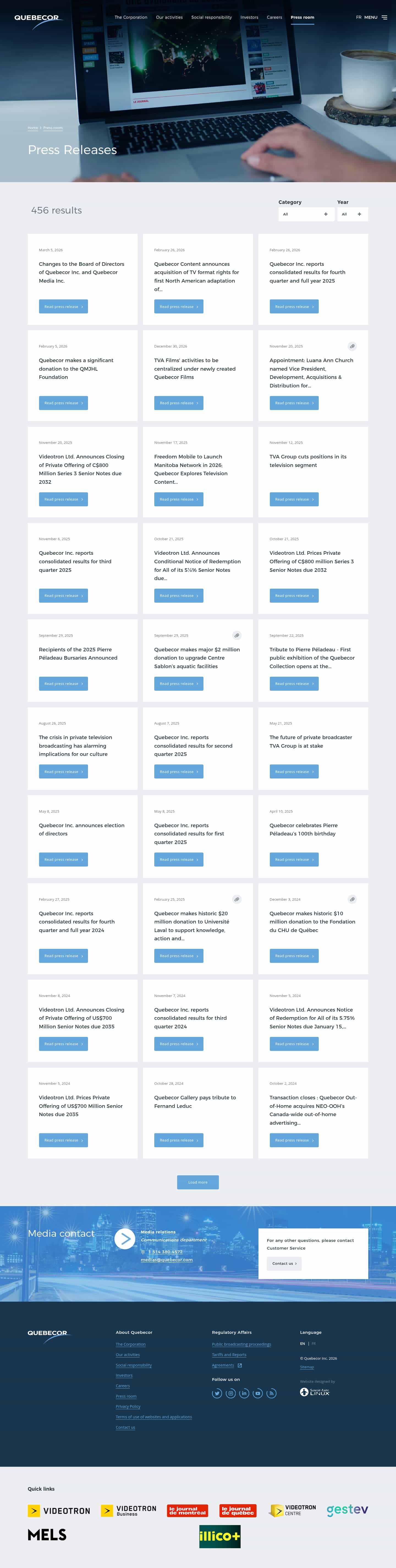Open the Social responsibility menu item

pos(211,18)
